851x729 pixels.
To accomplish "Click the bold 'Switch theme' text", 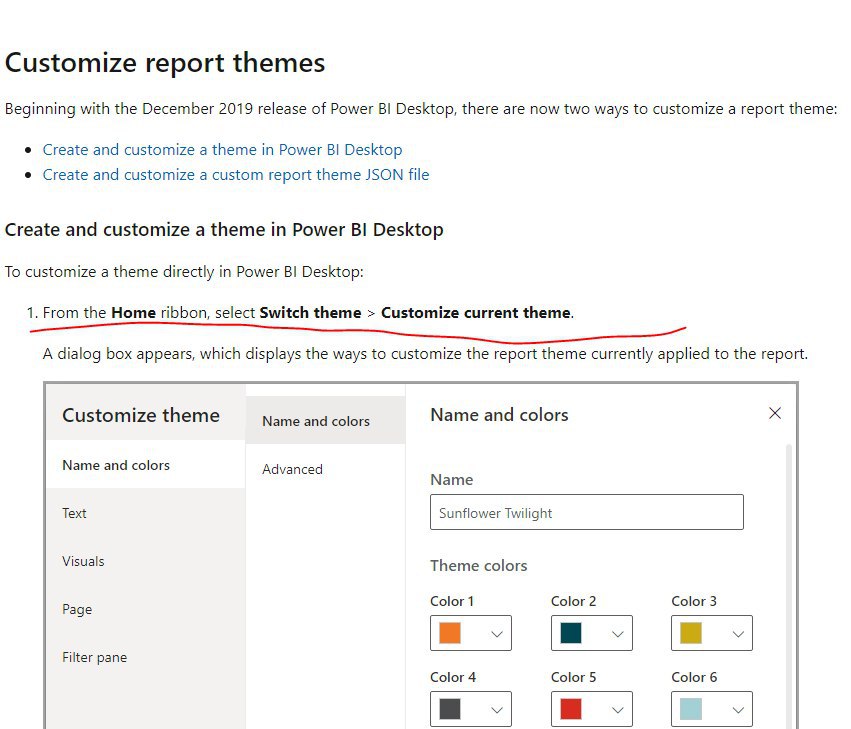I will 310,313.
